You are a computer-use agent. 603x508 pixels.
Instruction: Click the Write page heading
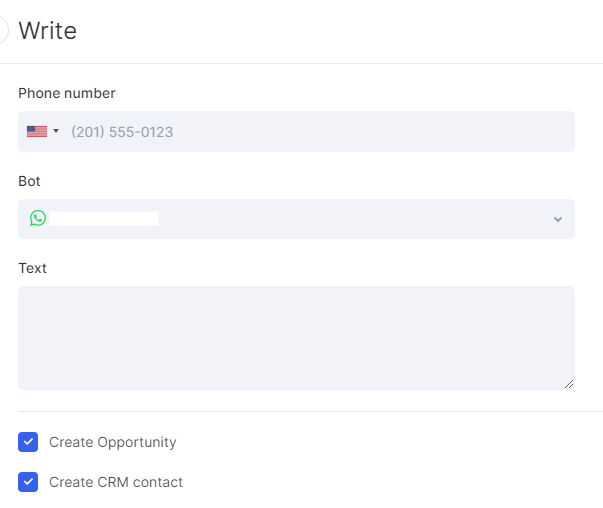[x=48, y=31]
